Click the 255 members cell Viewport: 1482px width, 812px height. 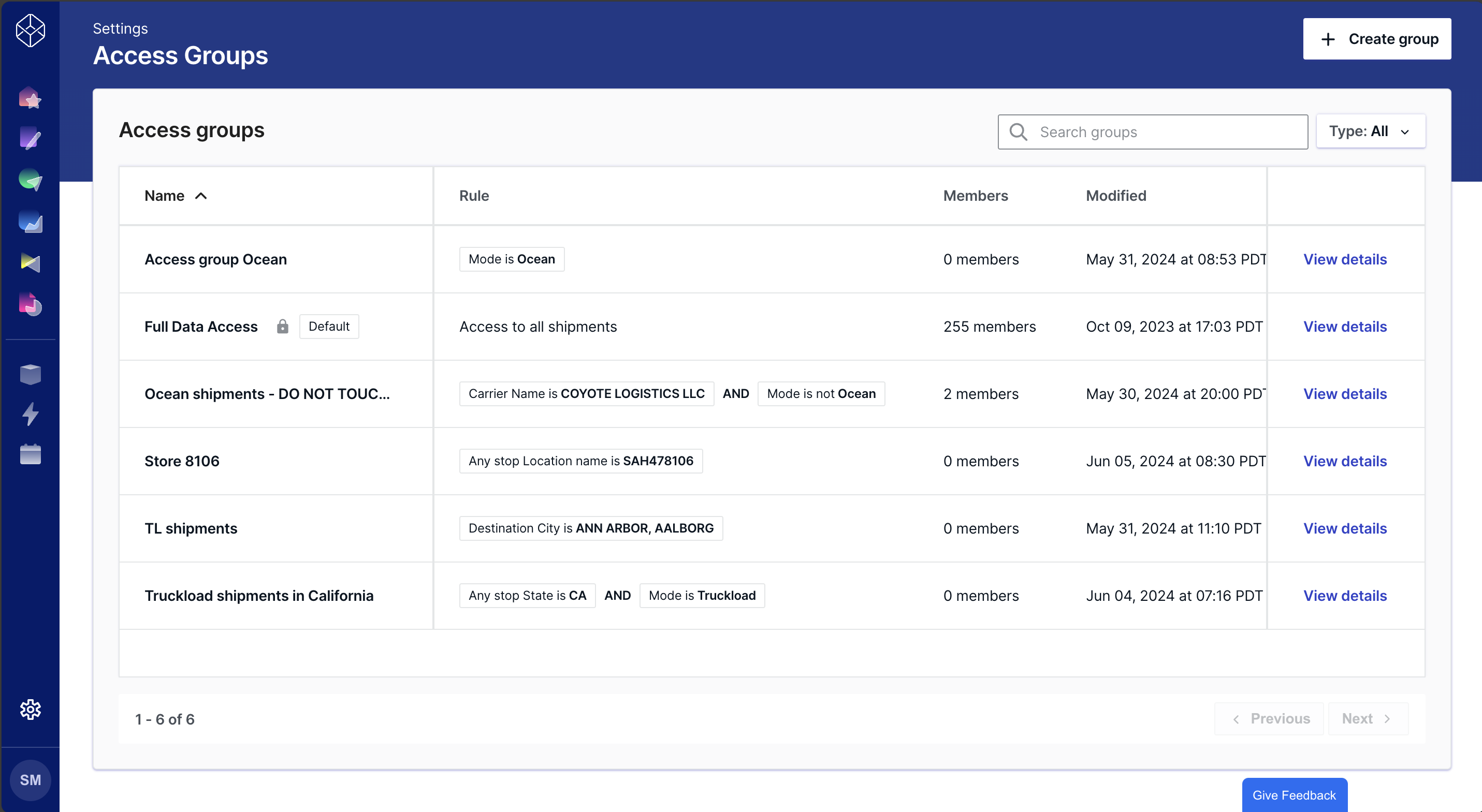[990, 327]
